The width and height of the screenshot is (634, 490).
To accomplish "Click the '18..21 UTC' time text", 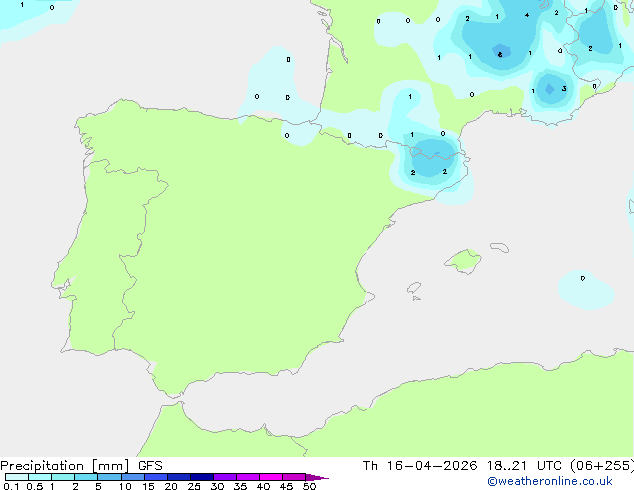I will [x=525, y=466].
